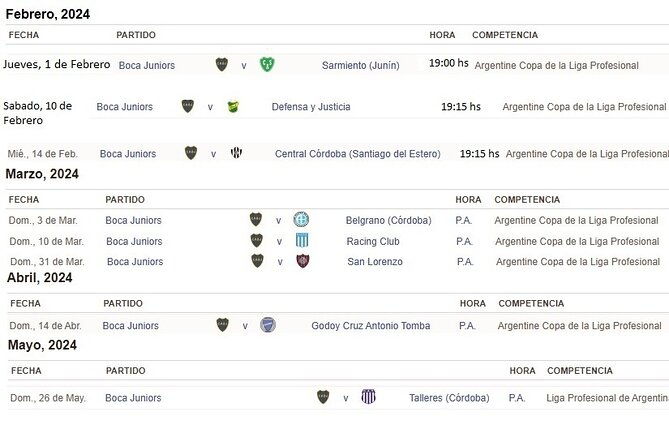Click Talleres (Córdoba) striped crest icon

pyautogui.click(x=368, y=398)
